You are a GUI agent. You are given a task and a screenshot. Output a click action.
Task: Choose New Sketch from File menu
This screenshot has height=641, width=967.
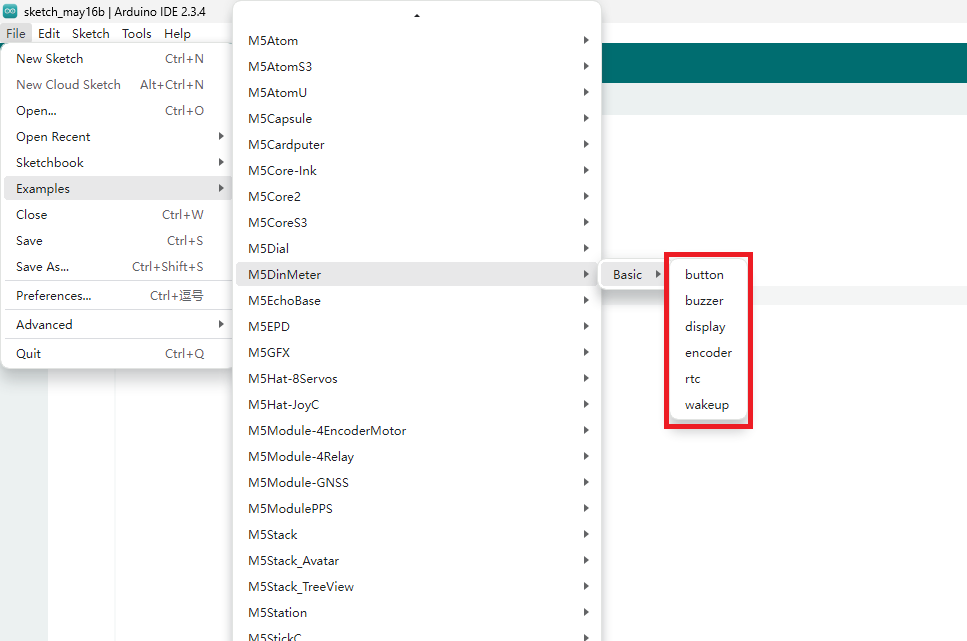[117, 59]
